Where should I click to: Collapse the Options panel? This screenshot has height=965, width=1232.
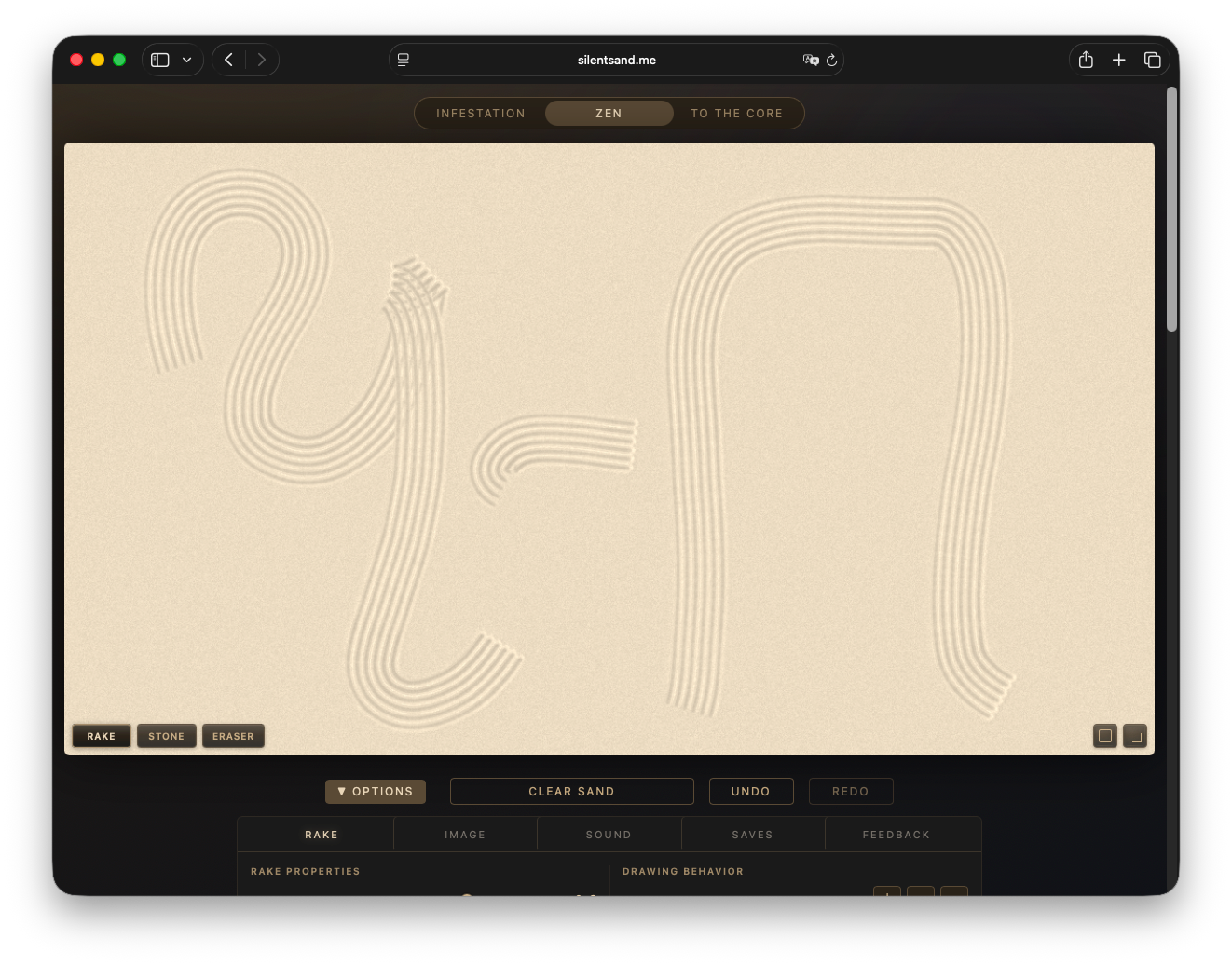(x=376, y=791)
